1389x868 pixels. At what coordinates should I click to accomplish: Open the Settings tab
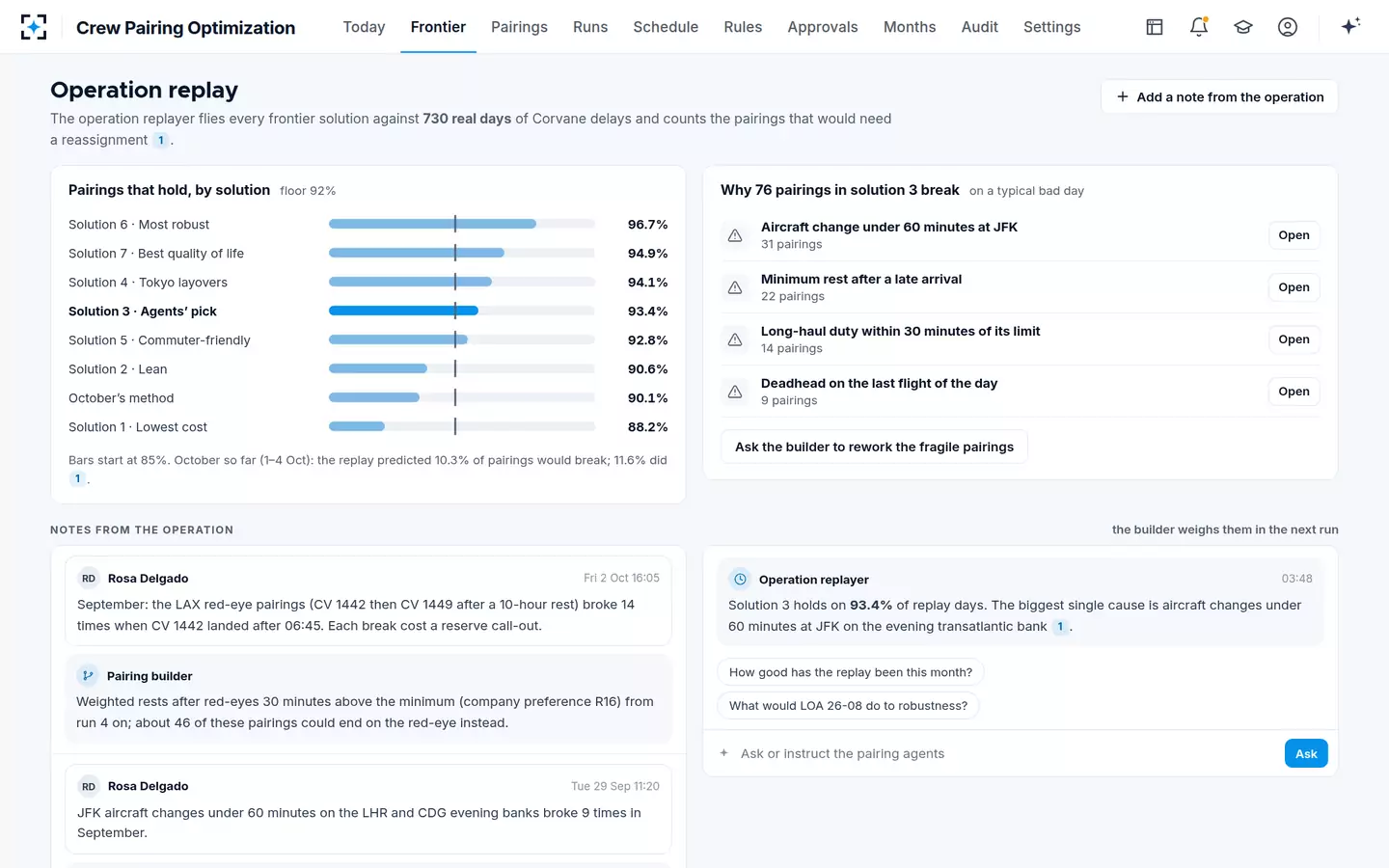[x=1051, y=27]
